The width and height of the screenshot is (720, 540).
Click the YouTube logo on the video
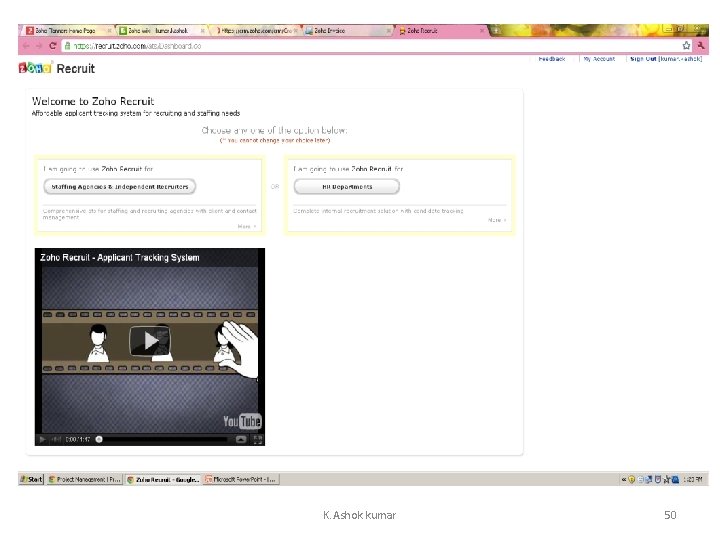tap(242, 421)
